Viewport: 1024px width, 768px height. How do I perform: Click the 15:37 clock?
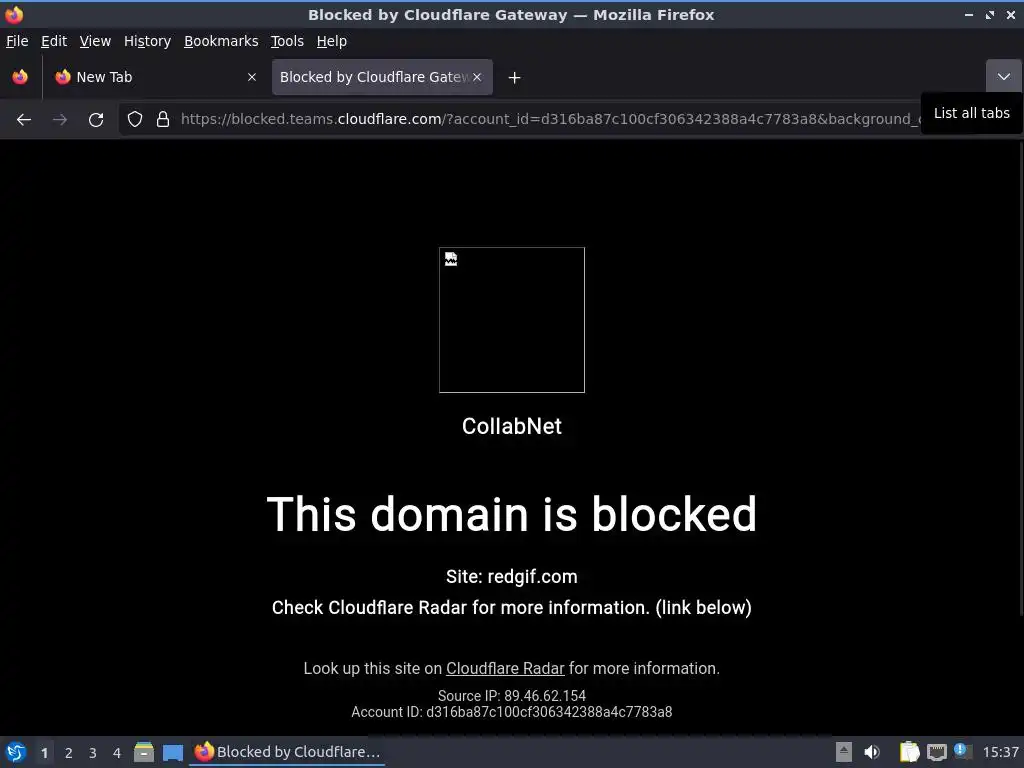pos(1000,753)
